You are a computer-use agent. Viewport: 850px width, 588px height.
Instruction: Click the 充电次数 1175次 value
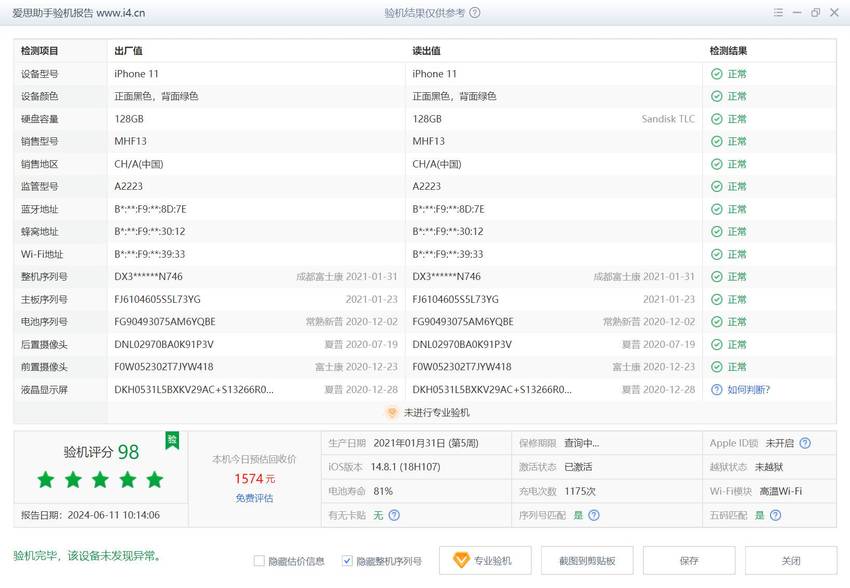tap(579, 491)
